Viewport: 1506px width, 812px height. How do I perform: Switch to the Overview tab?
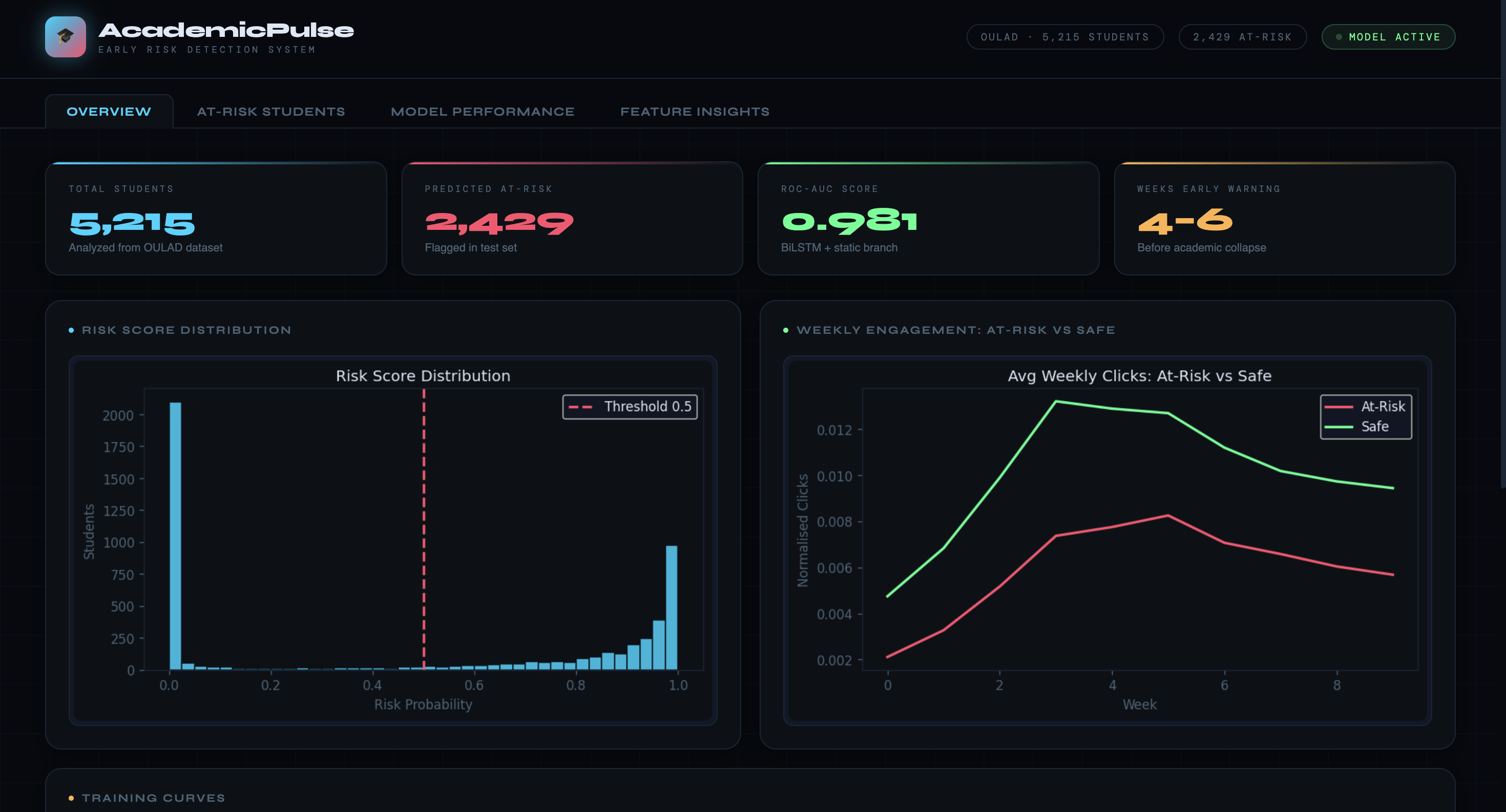click(x=109, y=112)
